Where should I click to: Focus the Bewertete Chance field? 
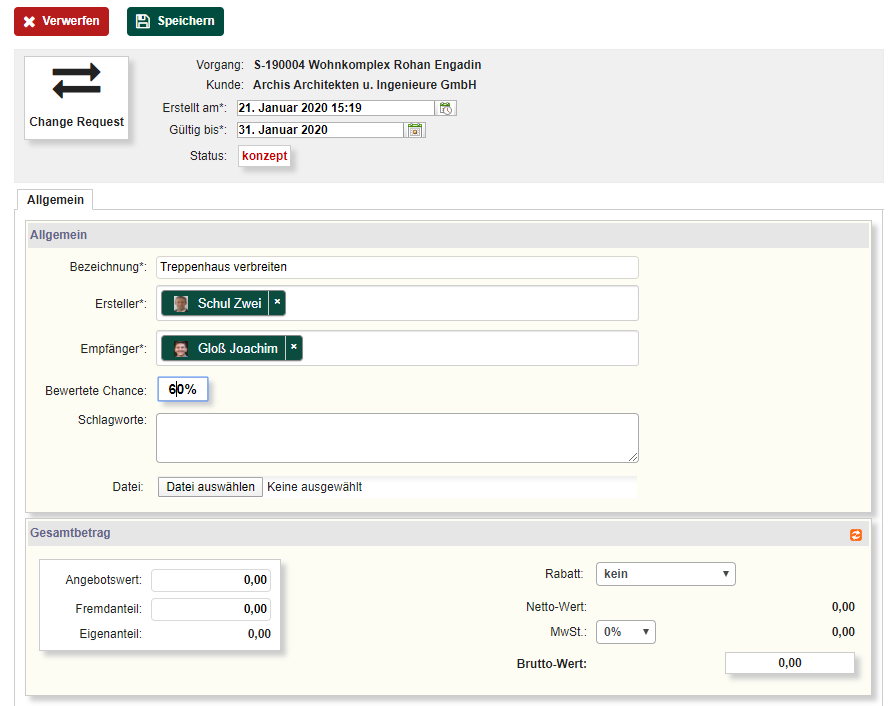tap(183, 389)
